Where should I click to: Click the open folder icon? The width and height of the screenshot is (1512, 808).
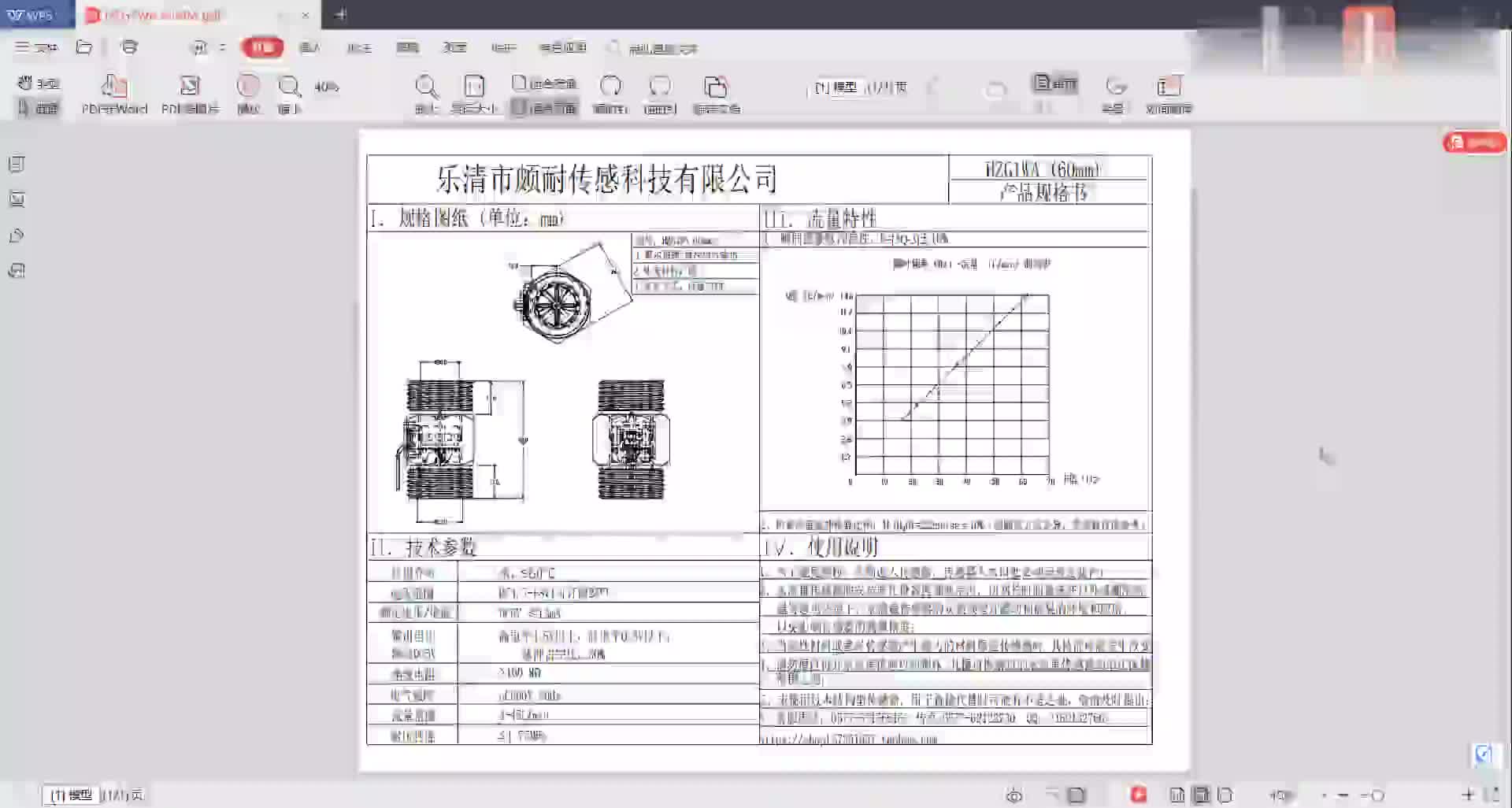click(84, 47)
